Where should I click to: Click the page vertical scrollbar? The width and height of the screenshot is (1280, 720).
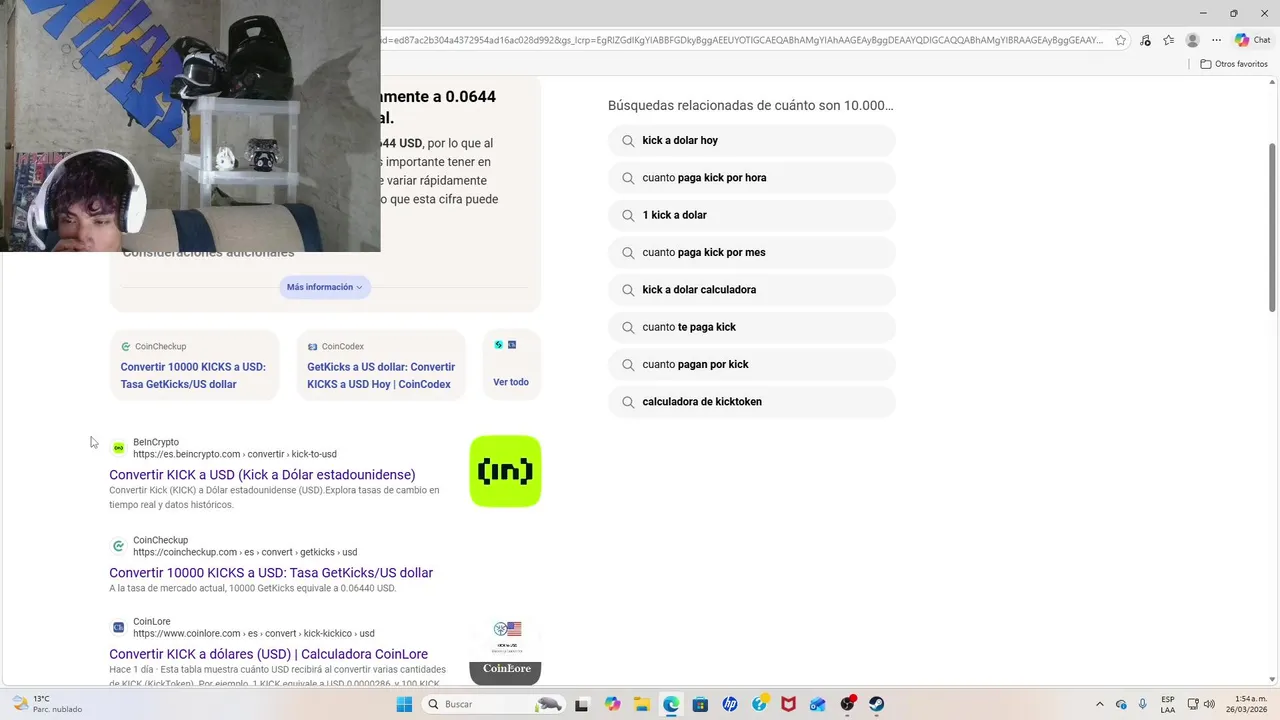click(x=1273, y=230)
